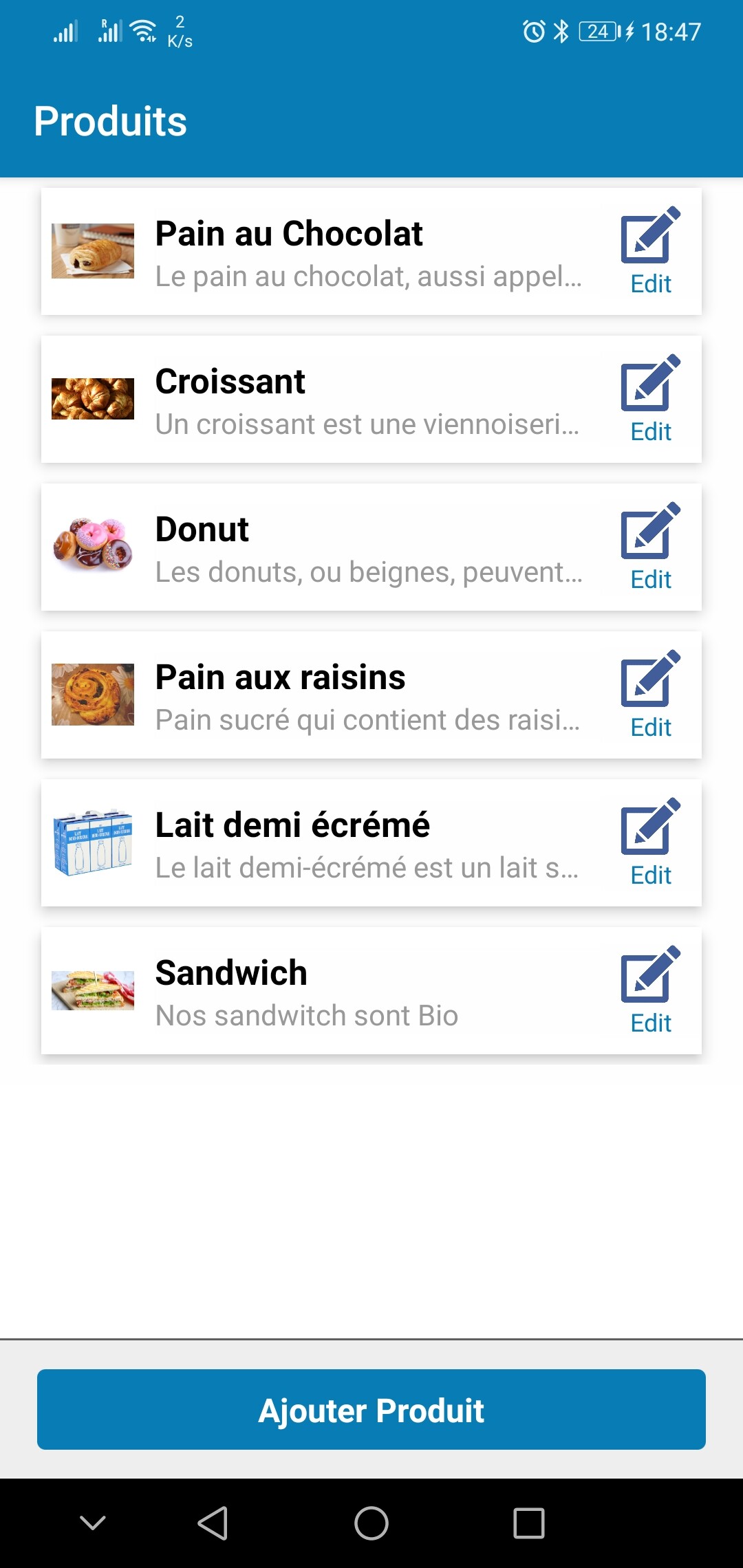
Task: Select the Pain au Chocolat thumbnail image
Action: coord(93,251)
